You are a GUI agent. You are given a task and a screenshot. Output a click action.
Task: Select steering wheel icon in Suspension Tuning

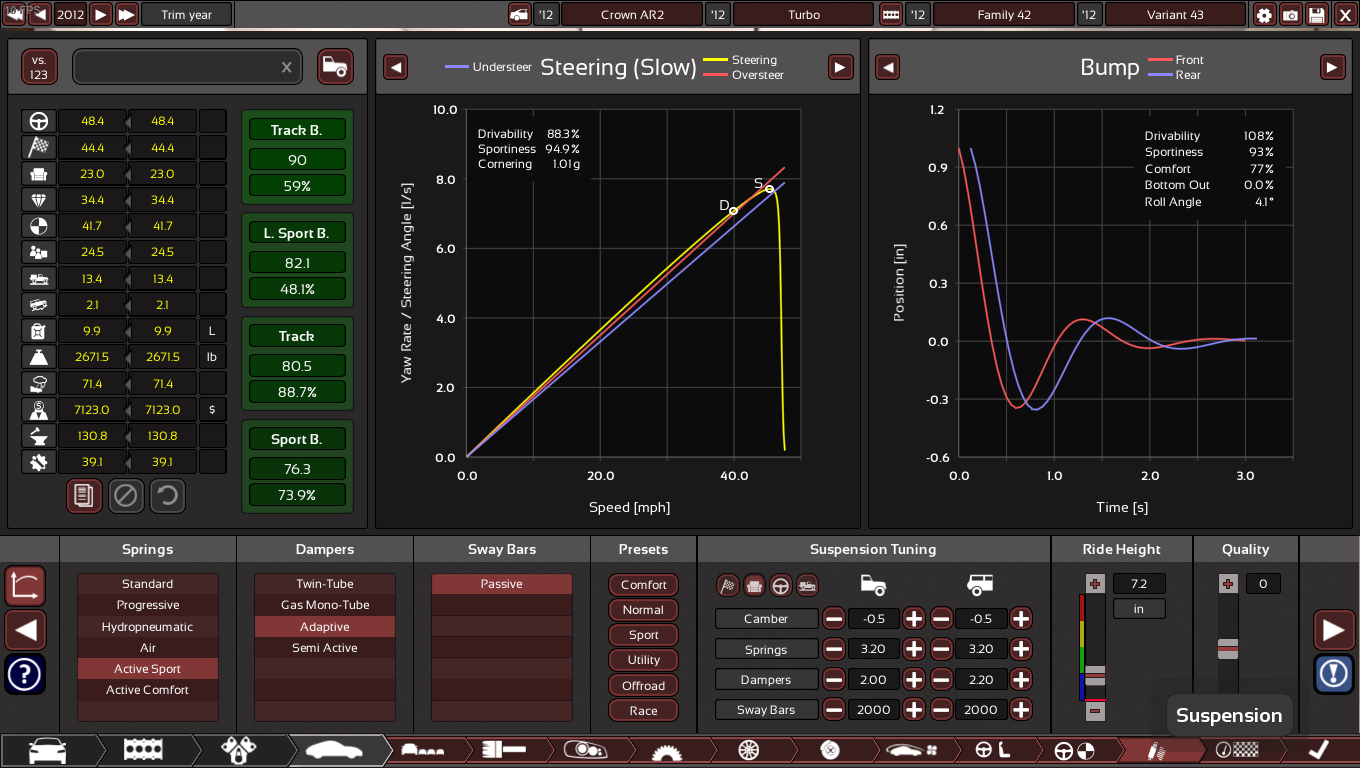pos(781,585)
